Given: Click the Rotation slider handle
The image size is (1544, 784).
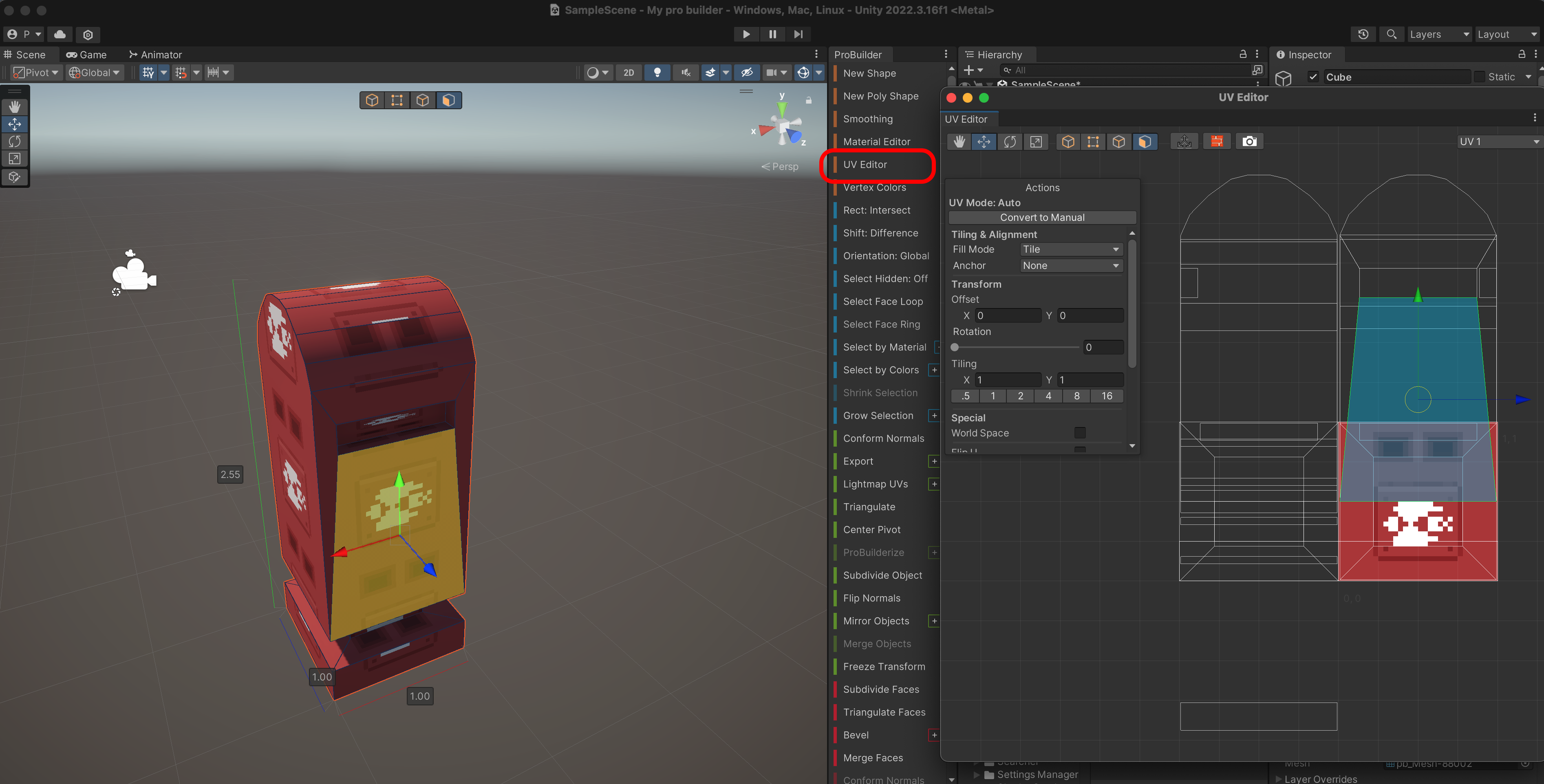Looking at the screenshot, I should 955,348.
